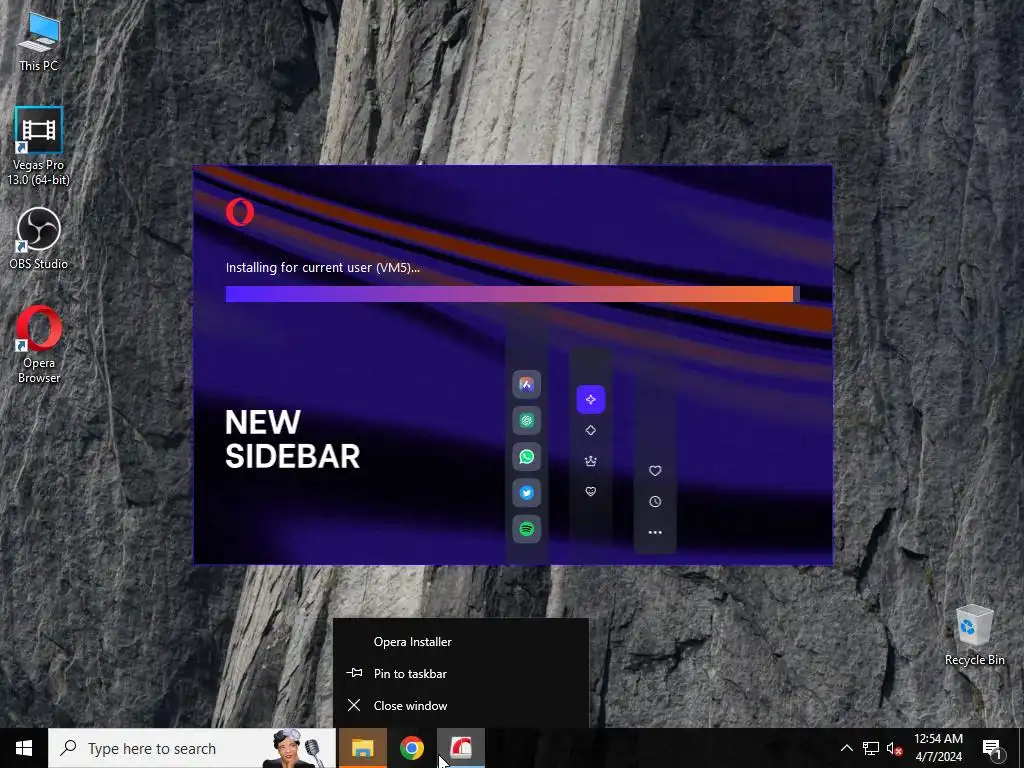1024x768 pixels.
Task: Click the clock history icon in sidebar
Action: tap(655, 502)
